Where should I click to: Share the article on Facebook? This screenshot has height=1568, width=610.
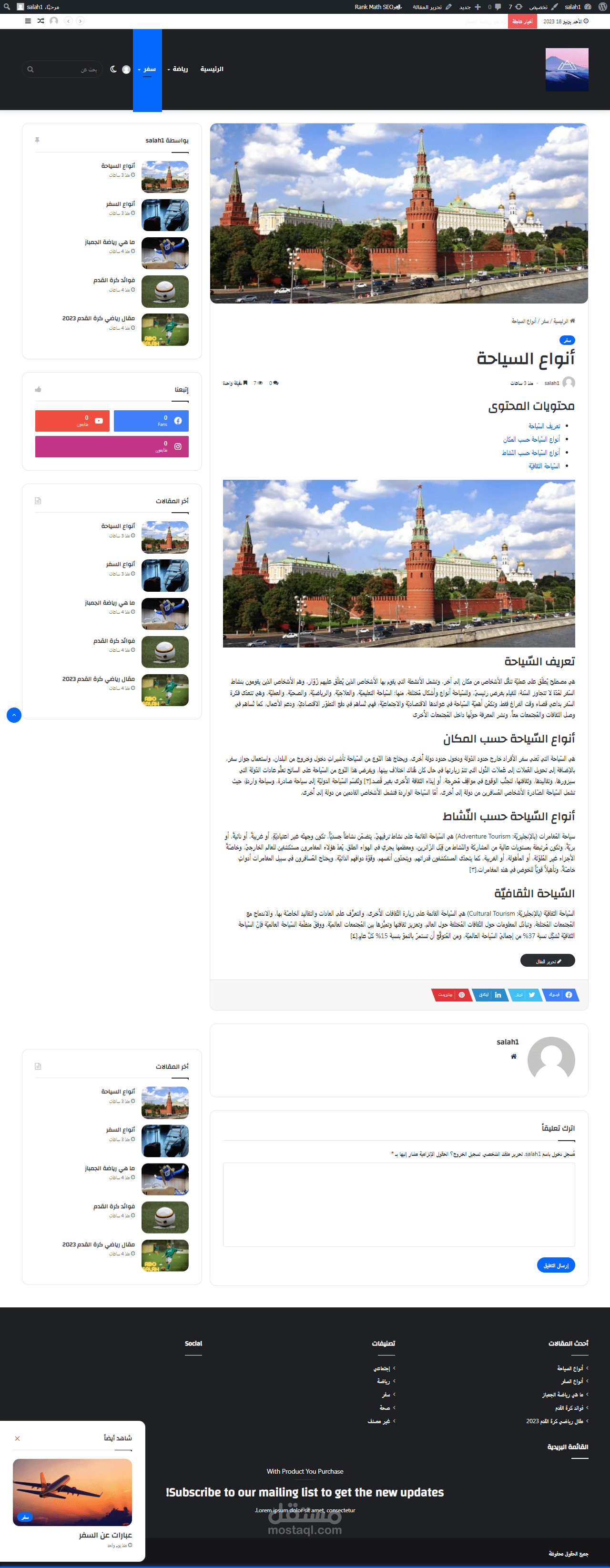[561, 995]
